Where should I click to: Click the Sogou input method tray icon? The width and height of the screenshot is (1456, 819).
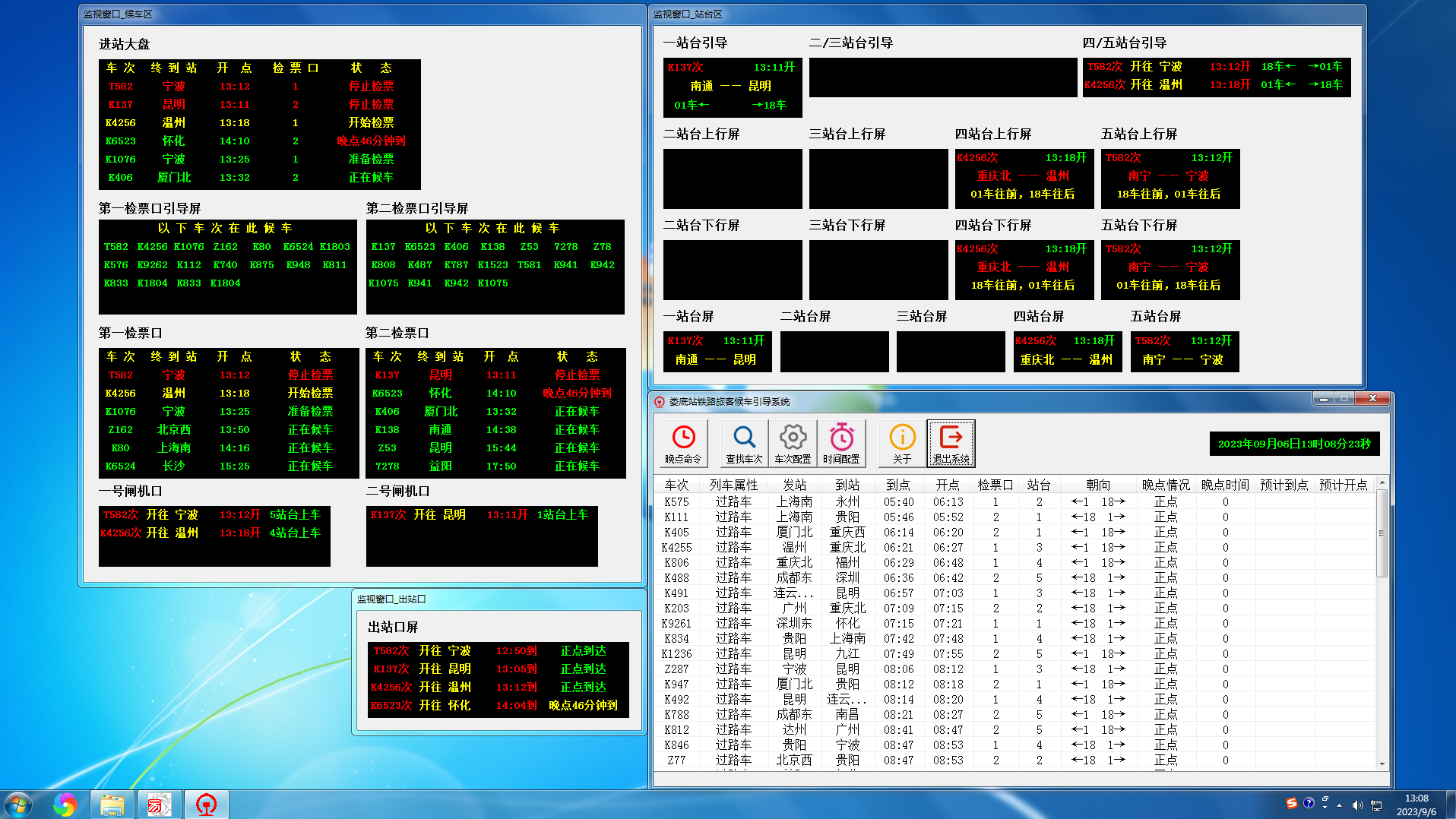[1291, 803]
